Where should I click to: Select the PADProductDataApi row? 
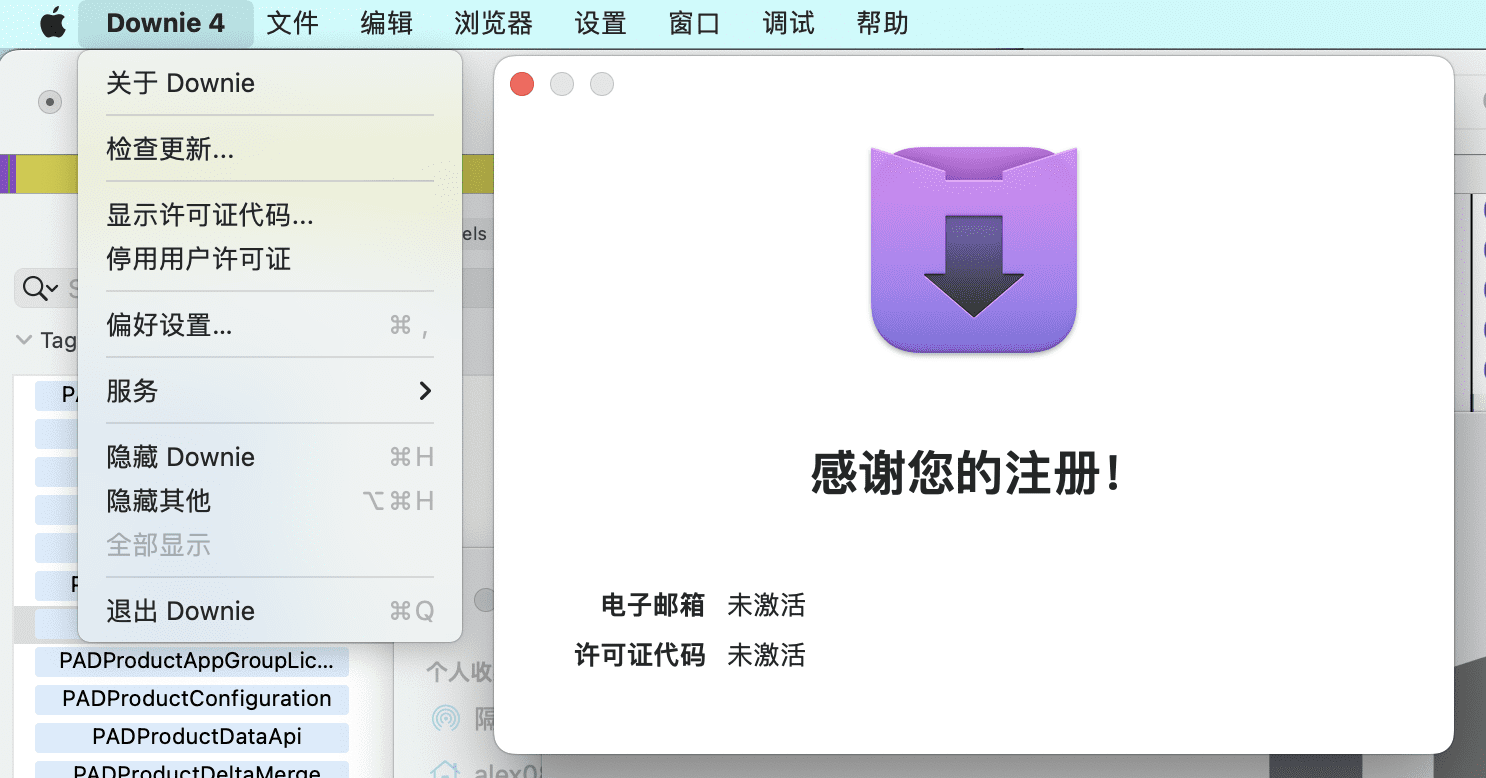tap(192, 737)
